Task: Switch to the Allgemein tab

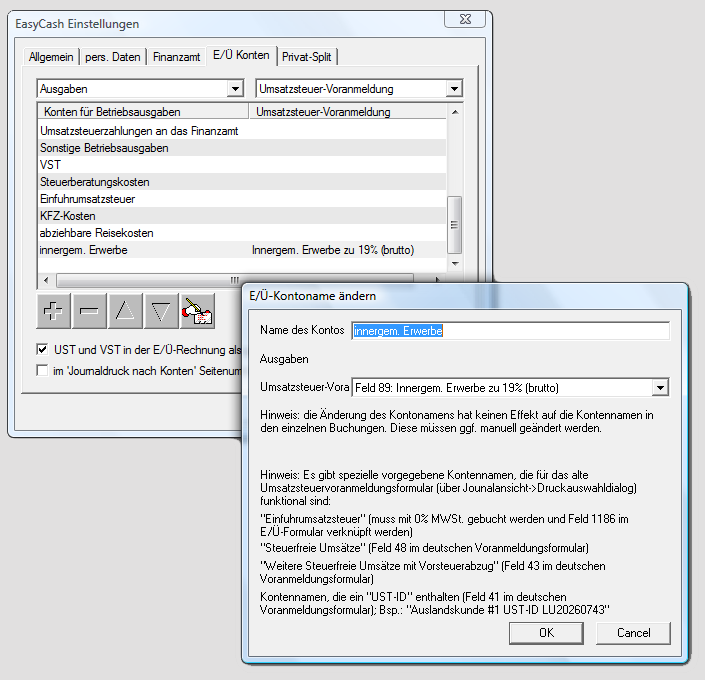Action: (51, 57)
